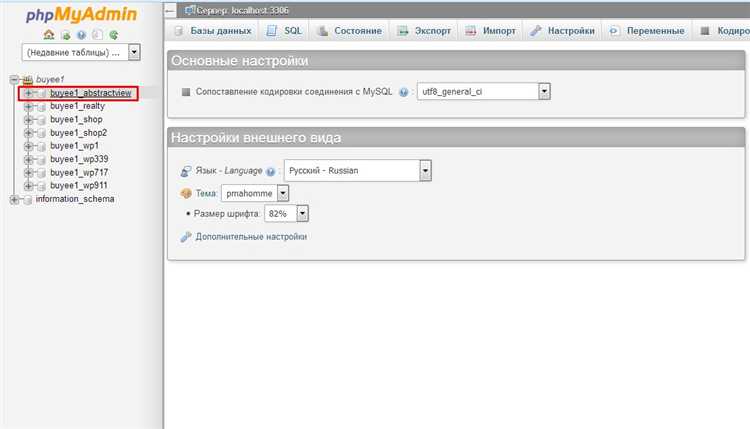The height and width of the screenshot is (429, 750).
Task: Switch to the Настройки tab
Action: coord(562,31)
